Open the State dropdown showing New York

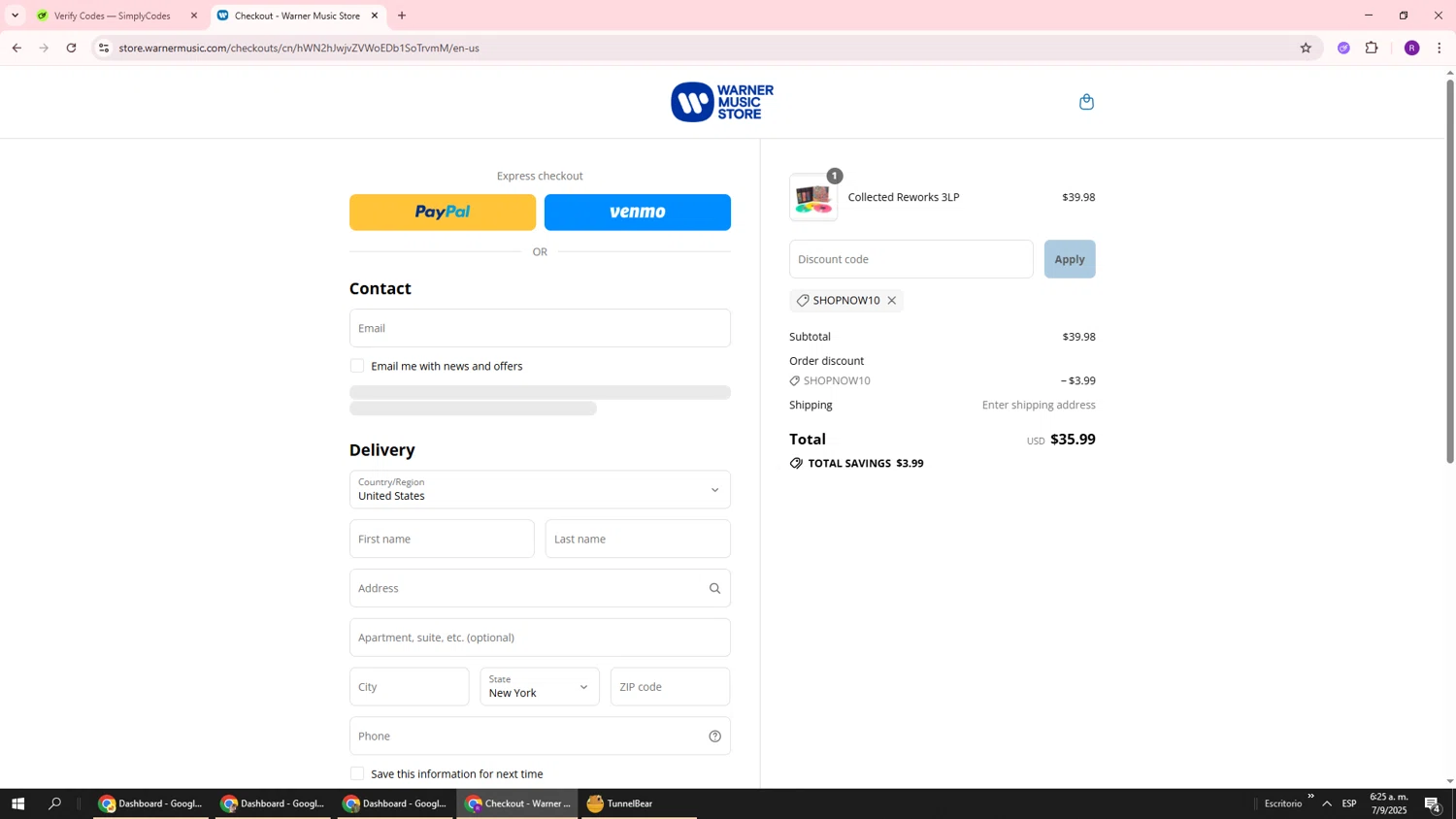coord(540,687)
